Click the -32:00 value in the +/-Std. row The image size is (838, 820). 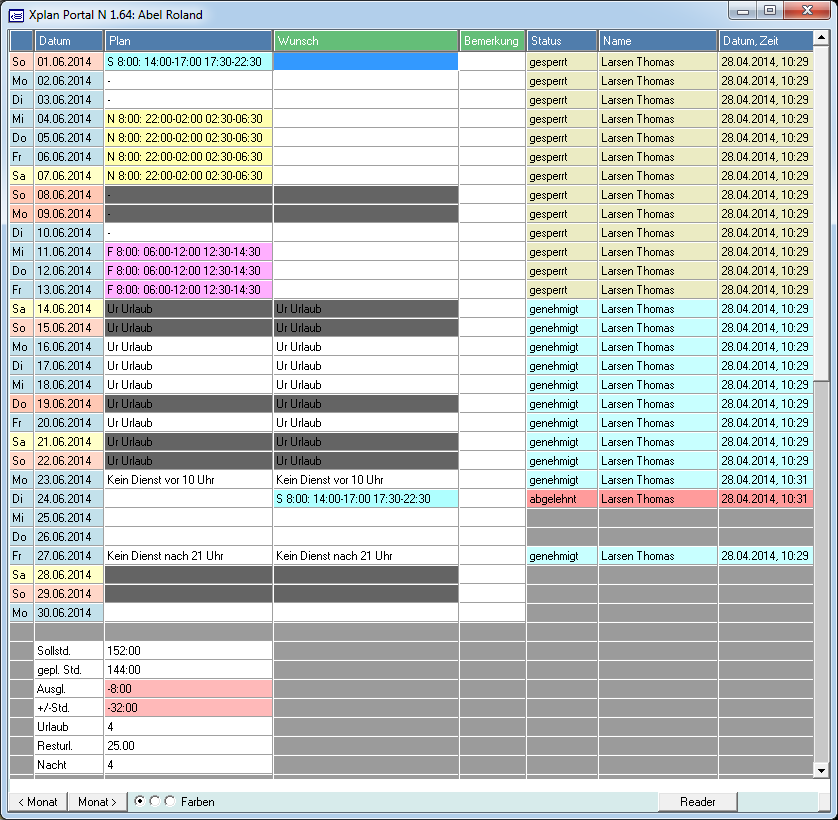point(188,708)
